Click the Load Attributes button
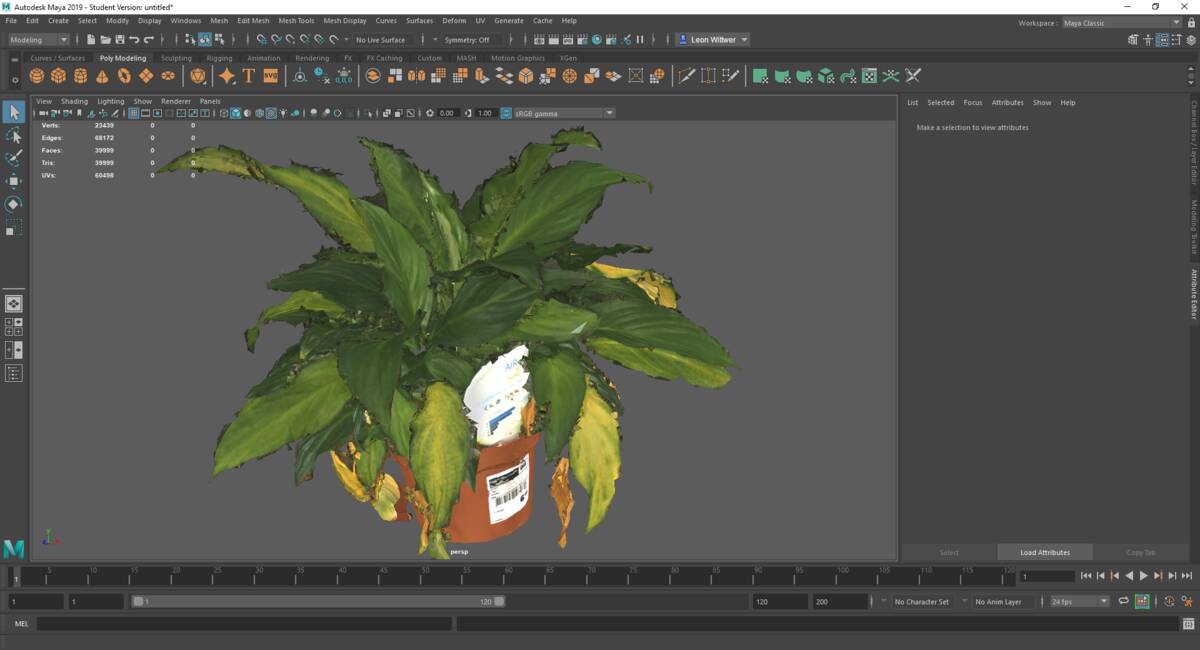Viewport: 1200px width, 650px height. [1044, 552]
